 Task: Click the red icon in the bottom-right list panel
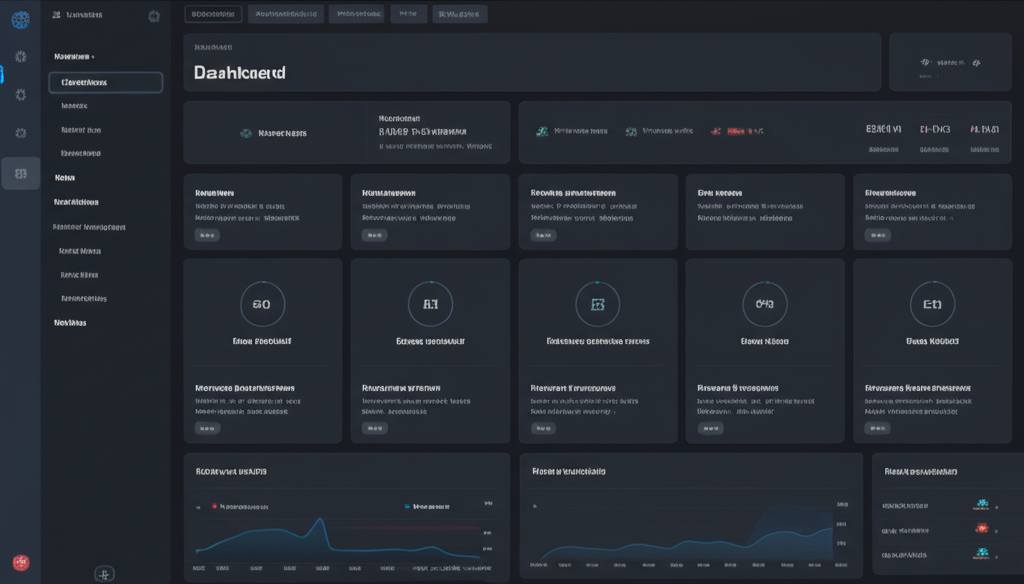pos(981,529)
